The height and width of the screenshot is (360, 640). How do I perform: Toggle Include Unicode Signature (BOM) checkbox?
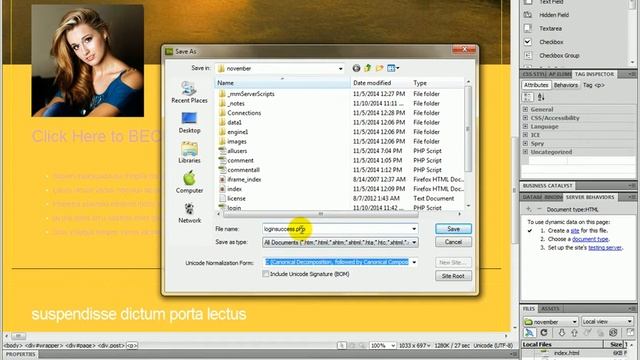266,274
